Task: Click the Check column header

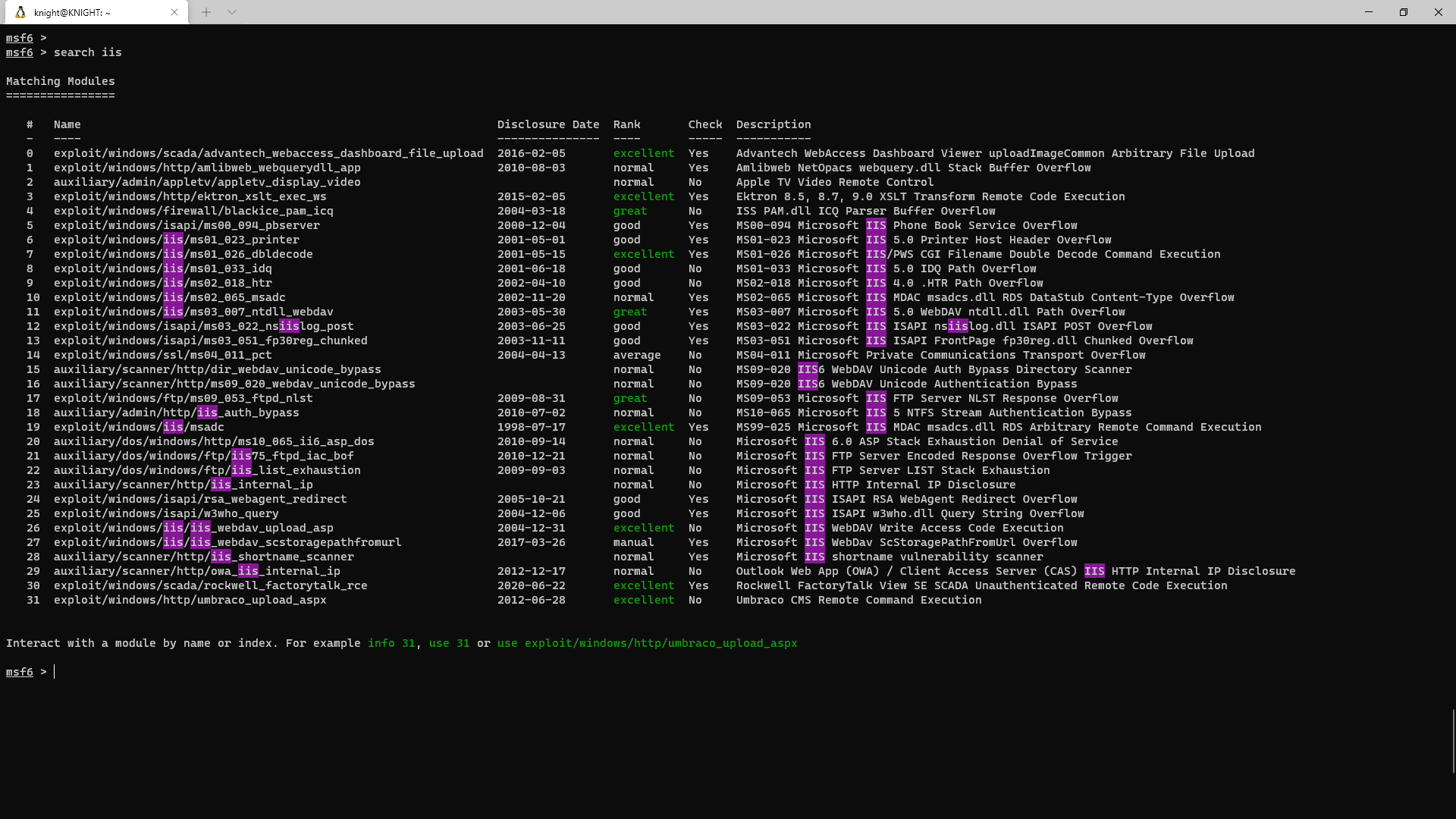Action: (705, 124)
